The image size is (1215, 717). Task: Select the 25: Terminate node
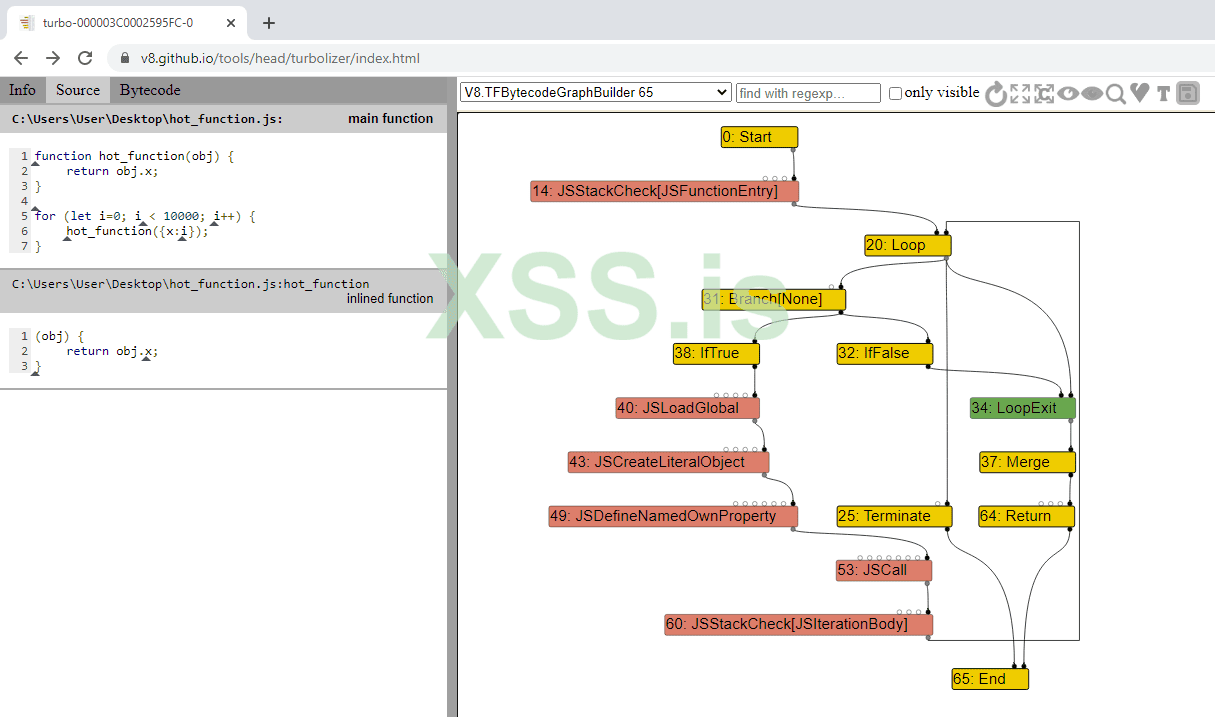pos(894,516)
